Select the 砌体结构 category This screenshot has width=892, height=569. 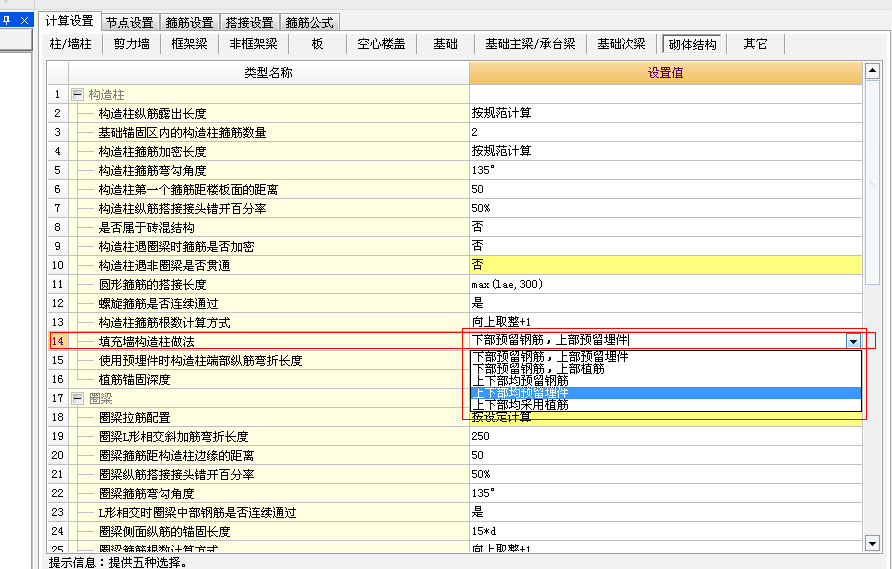[692, 44]
